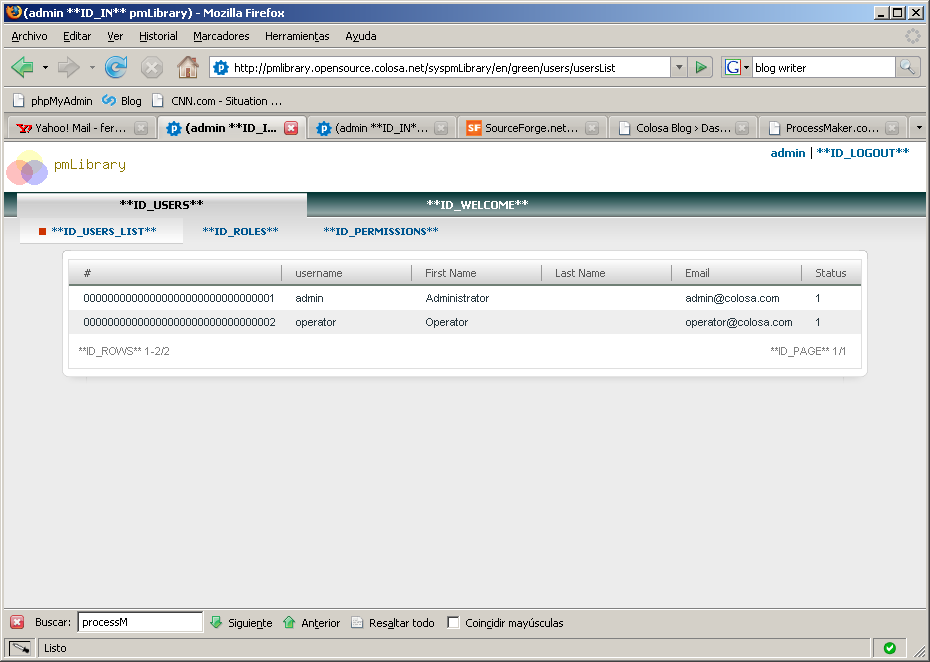Click the search magnifier icon
Viewport: 930px width, 662px height.
coord(907,67)
